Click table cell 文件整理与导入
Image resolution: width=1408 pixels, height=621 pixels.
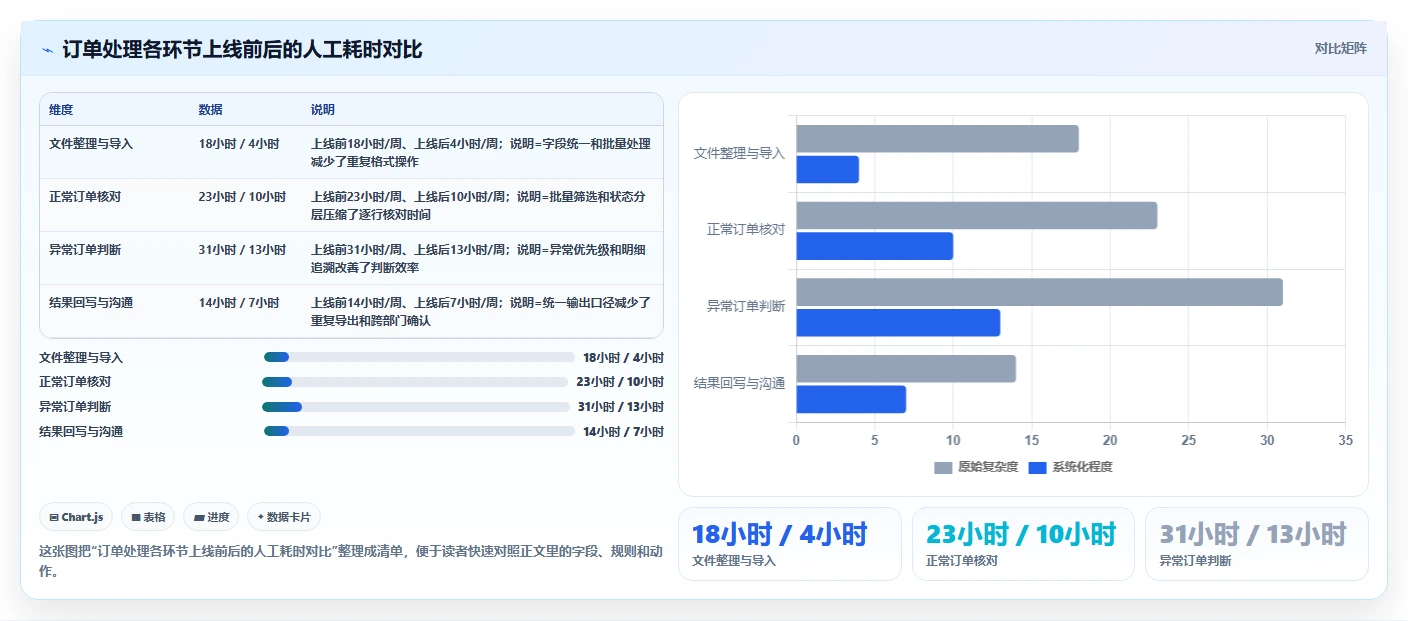pyautogui.click(x=91, y=144)
